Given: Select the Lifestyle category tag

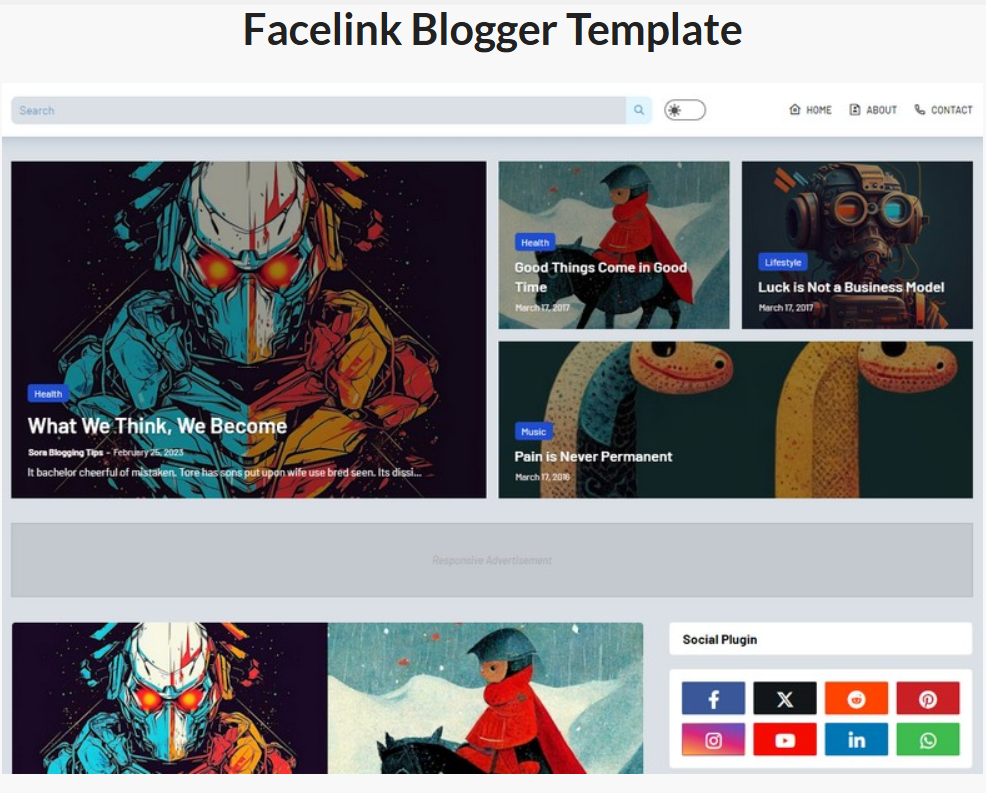Looking at the screenshot, I should point(783,262).
